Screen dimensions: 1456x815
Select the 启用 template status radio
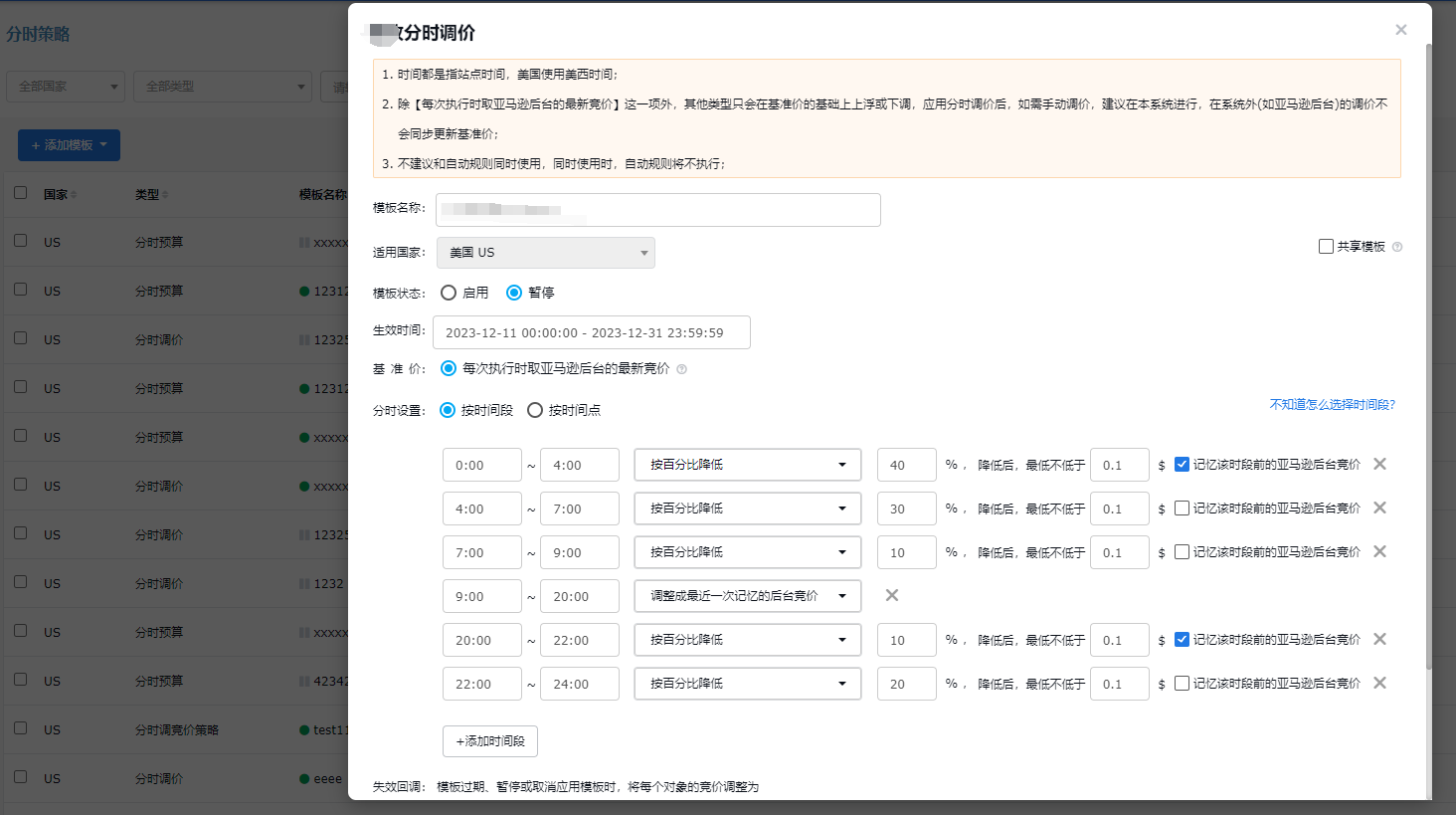click(449, 293)
